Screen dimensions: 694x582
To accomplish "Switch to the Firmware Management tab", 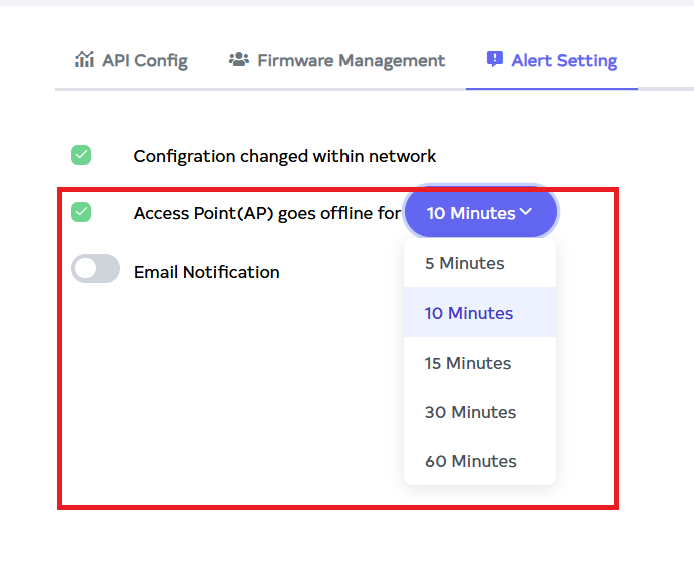I will tap(337, 60).
